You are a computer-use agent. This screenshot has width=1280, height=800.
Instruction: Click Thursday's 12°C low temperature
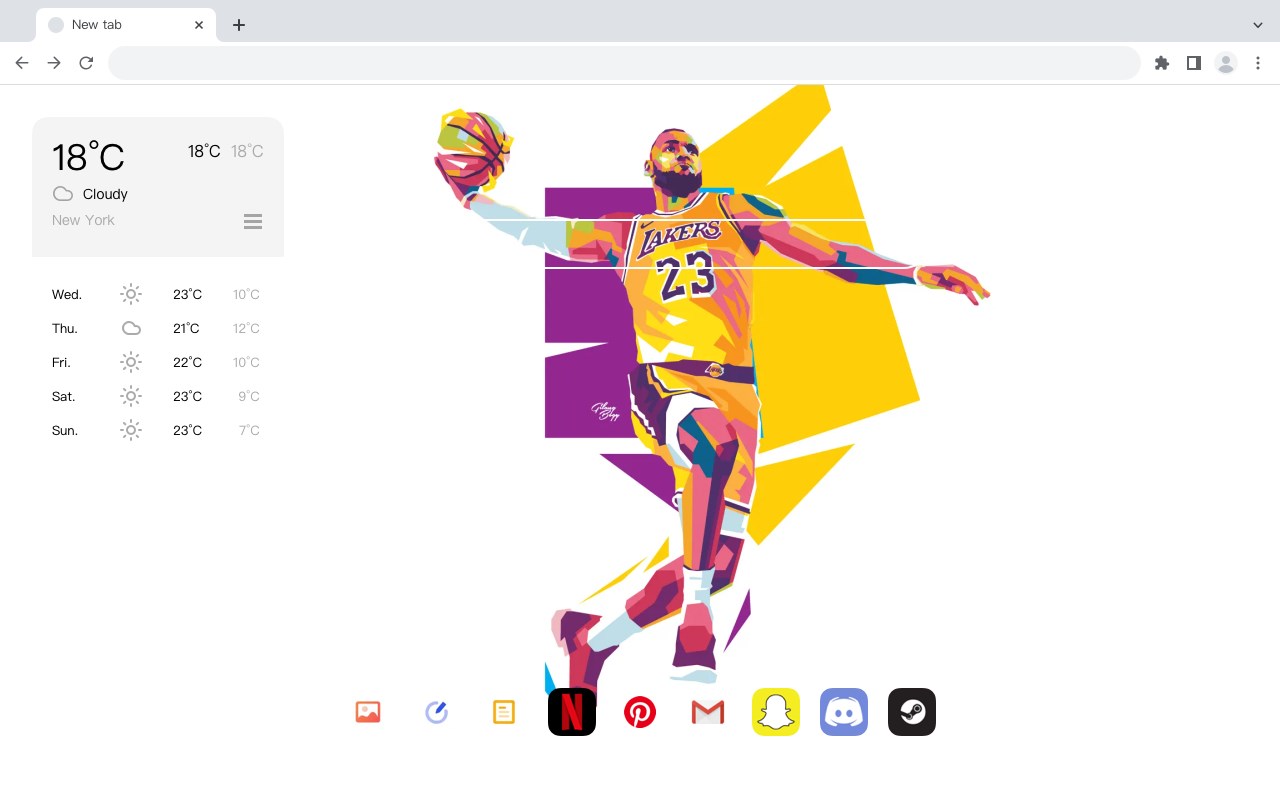(246, 328)
